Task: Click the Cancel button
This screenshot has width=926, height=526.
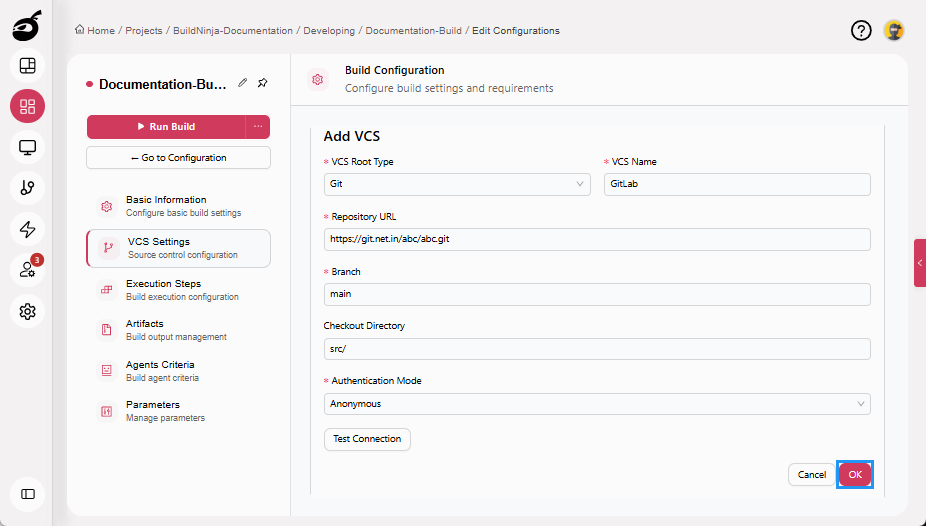Action: pyautogui.click(x=812, y=475)
